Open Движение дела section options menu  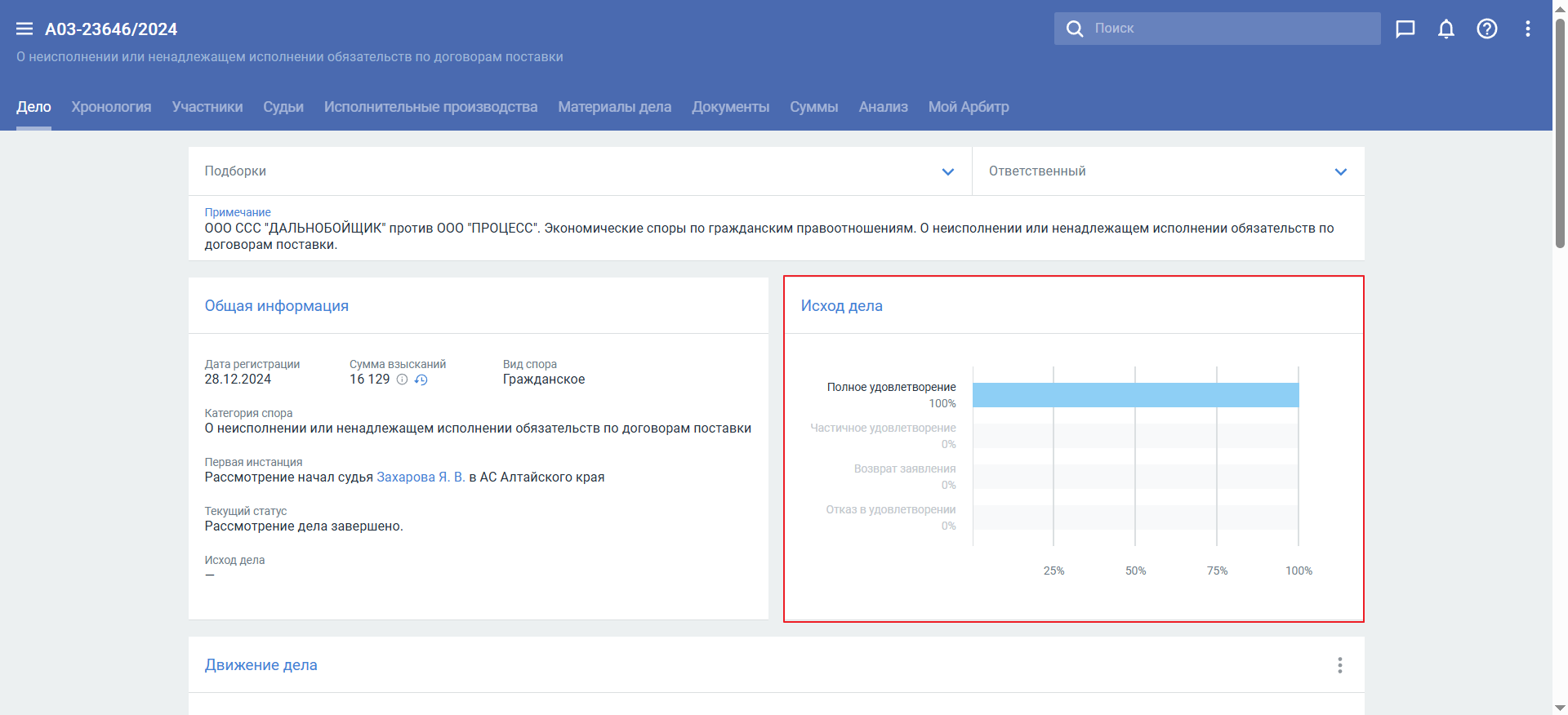tap(1339, 665)
